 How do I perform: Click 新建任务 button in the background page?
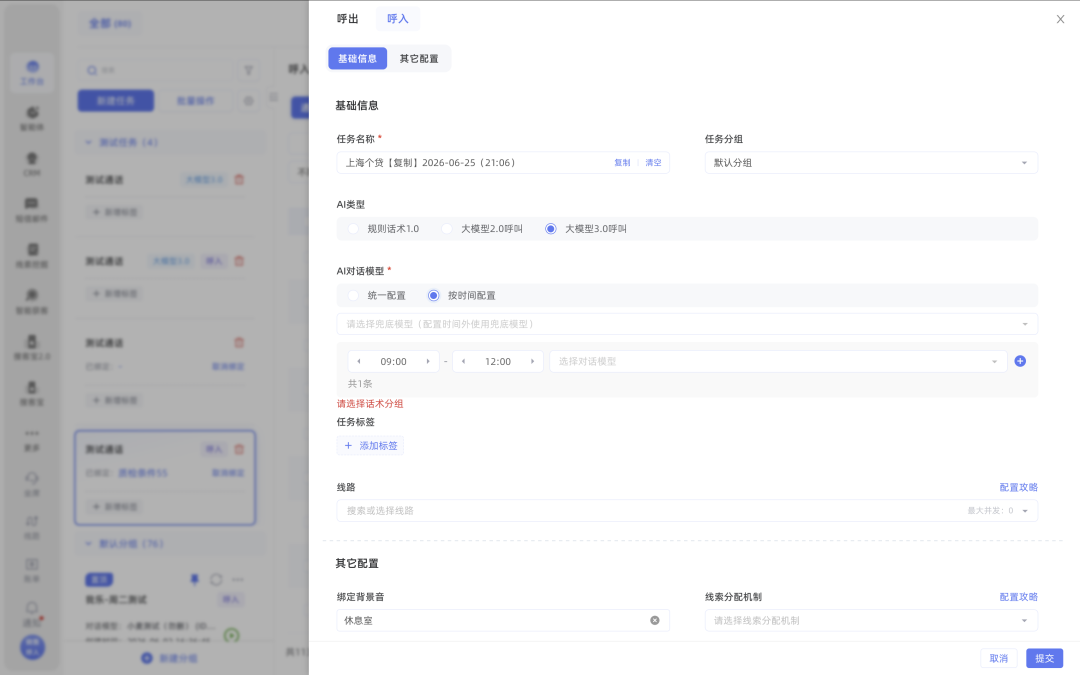tap(116, 101)
